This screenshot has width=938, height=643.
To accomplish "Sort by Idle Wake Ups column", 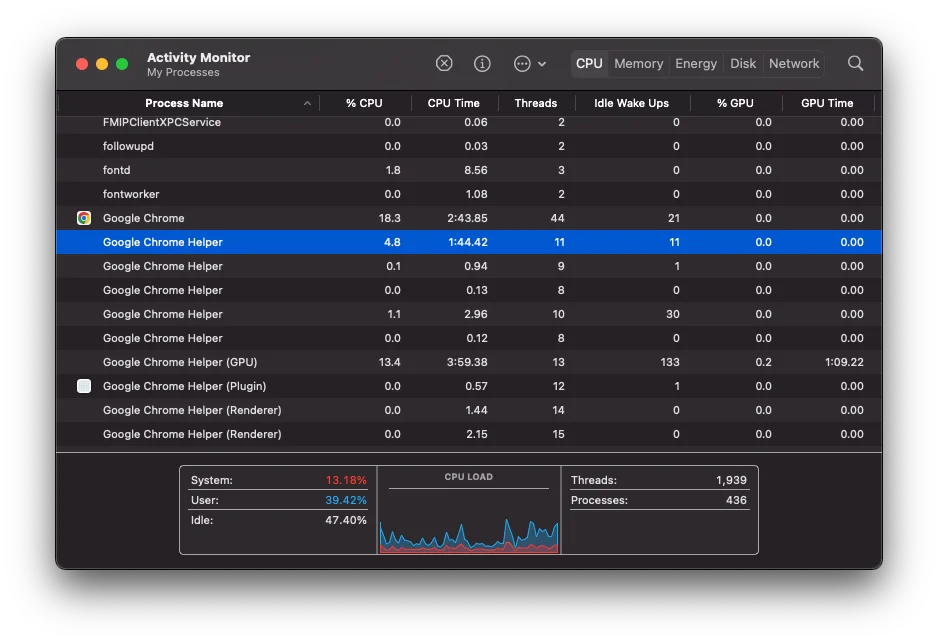I will (x=631, y=103).
